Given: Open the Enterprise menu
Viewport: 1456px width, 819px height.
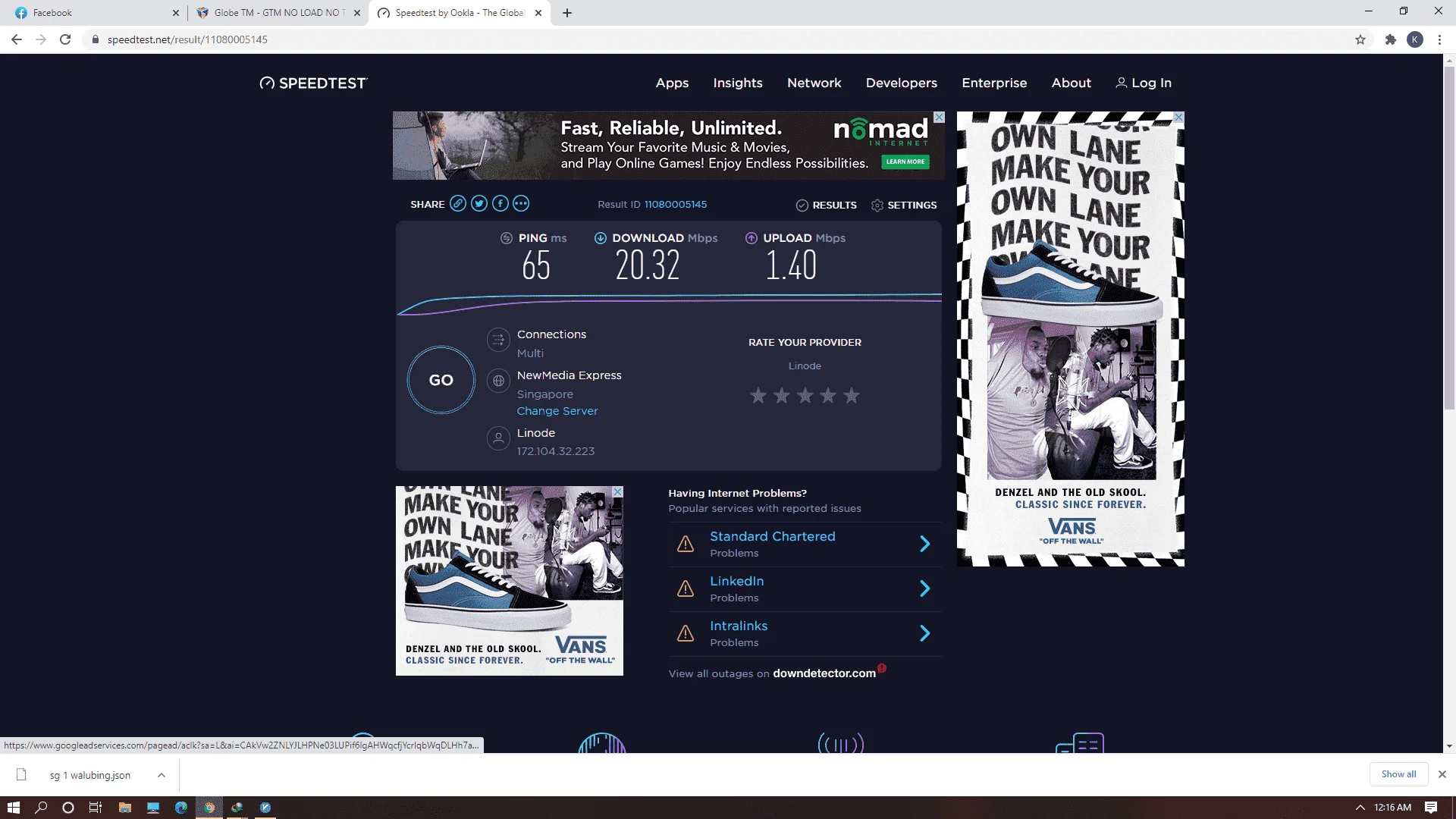Looking at the screenshot, I should coord(994,83).
